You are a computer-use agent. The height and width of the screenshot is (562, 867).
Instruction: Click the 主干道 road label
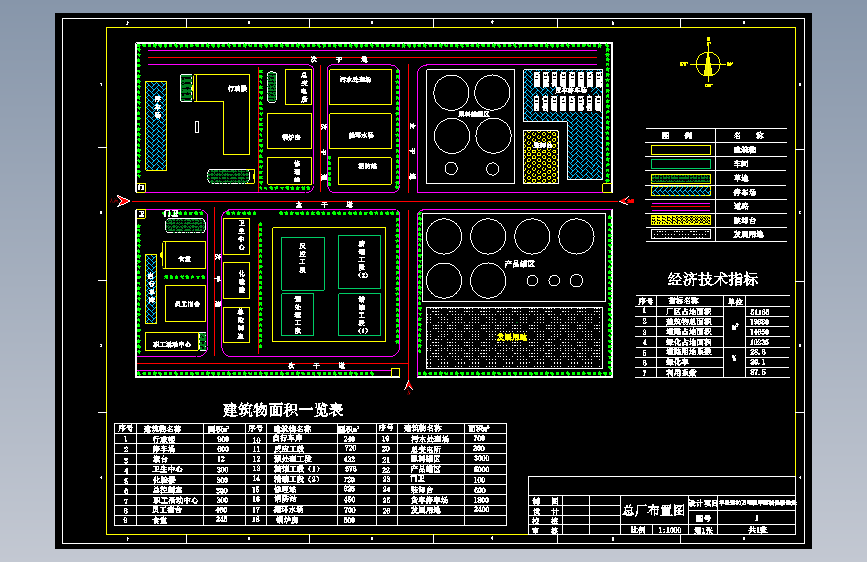point(324,205)
